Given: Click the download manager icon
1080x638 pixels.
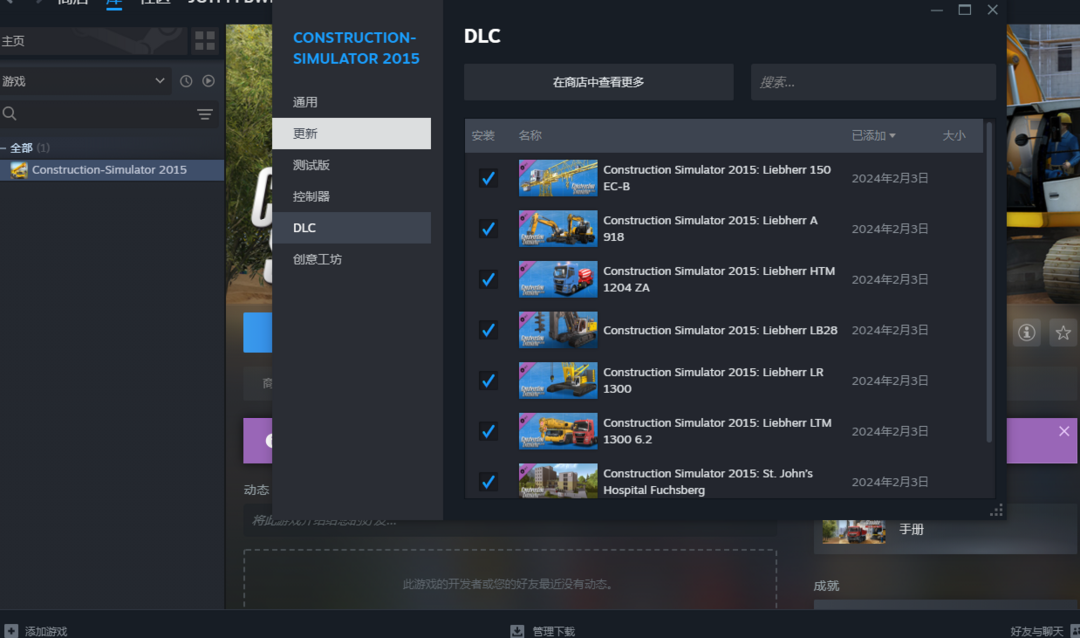Looking at the screenshot, I should (517, 631).
